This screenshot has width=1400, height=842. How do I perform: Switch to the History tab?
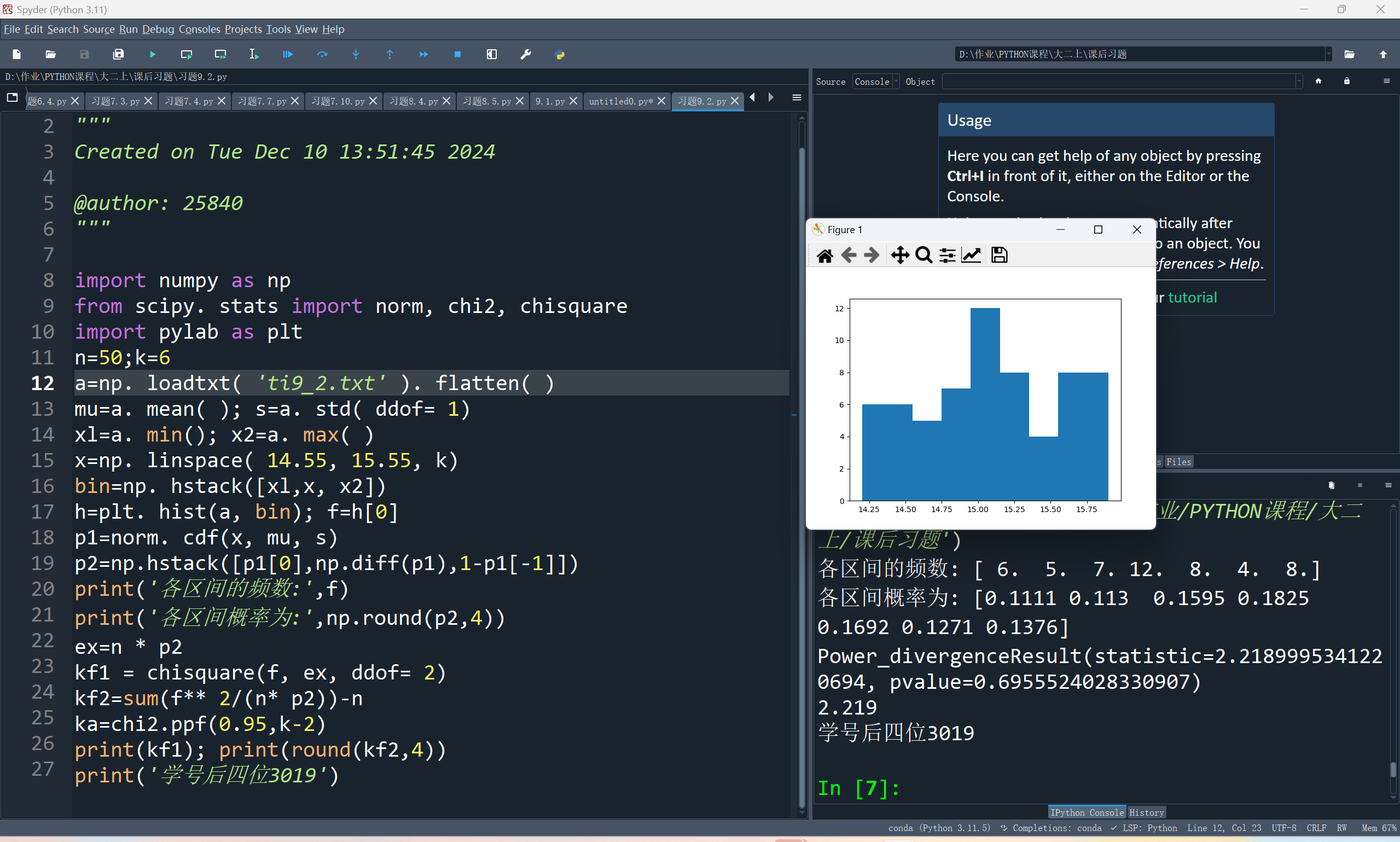point(1147,812)
